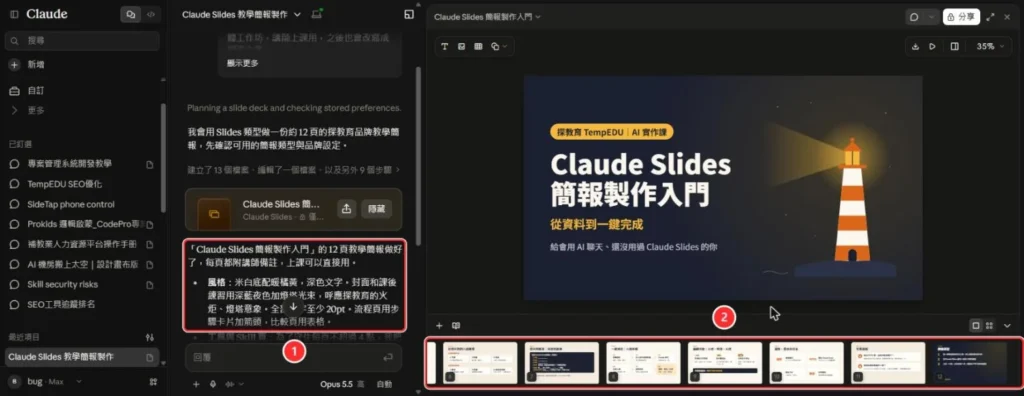Open the Claude Slides artifact card
The image size is (1024, 396).
[293, 209]
